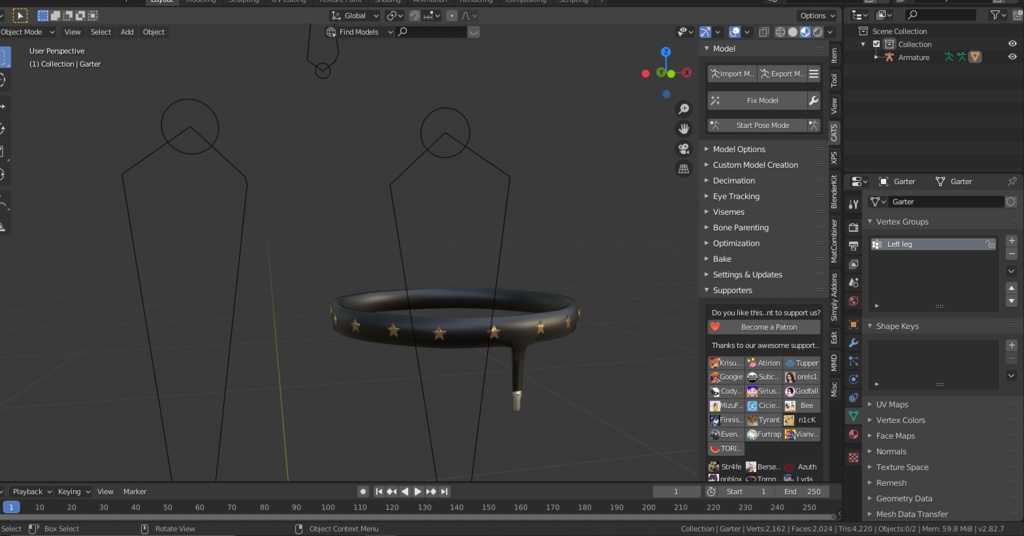This screenshot has width=1024, height=536.
Task: Hide the Armature using its eye icon
Action: 1012,57
